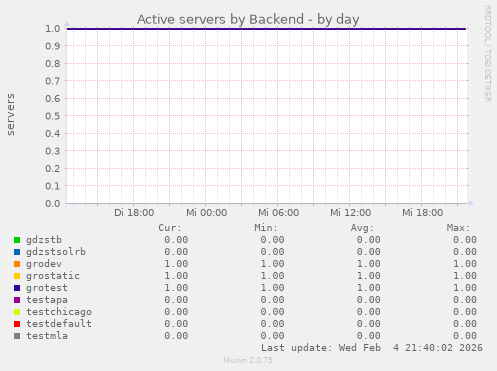
Task: Click the blue gdzstsolrb legend swatch
Action: pos(17,252)
